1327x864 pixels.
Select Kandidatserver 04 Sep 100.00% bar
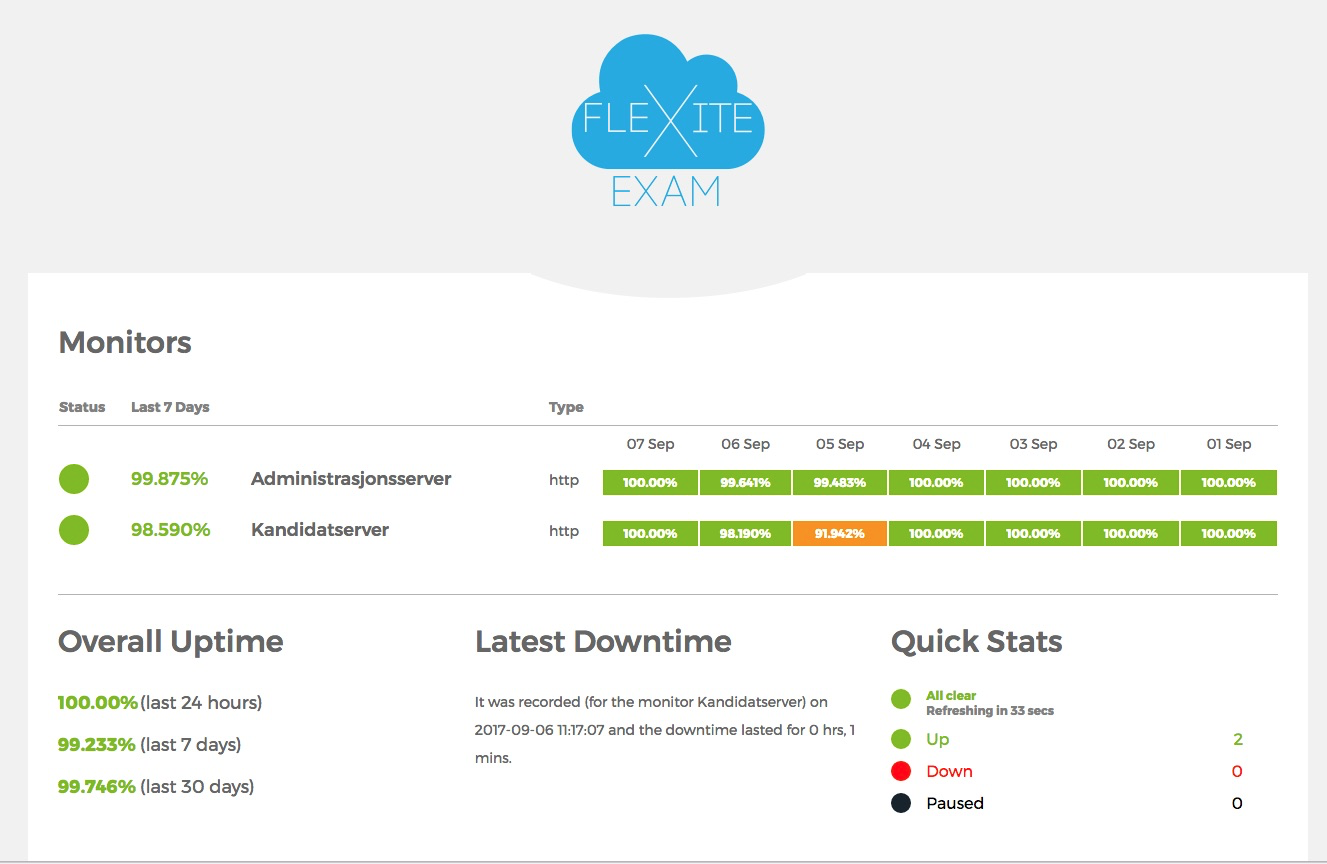point(936,534)
